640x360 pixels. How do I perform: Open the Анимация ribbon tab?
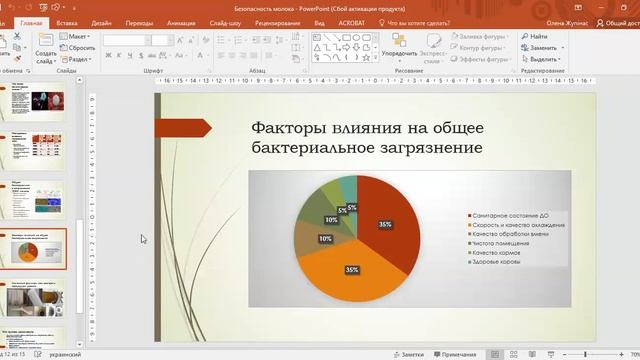pos(181,23)
